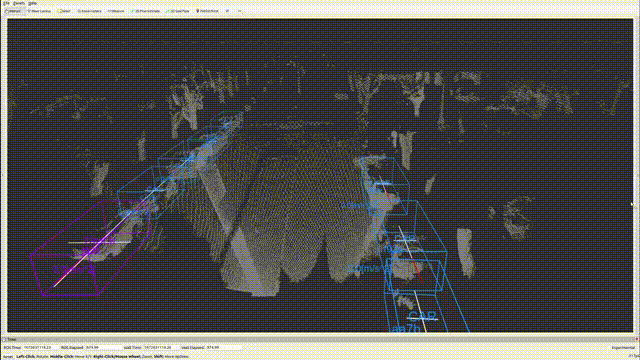Click the Wall Time value field
Screen dimensions: 640x360
[x=160, y=348]
